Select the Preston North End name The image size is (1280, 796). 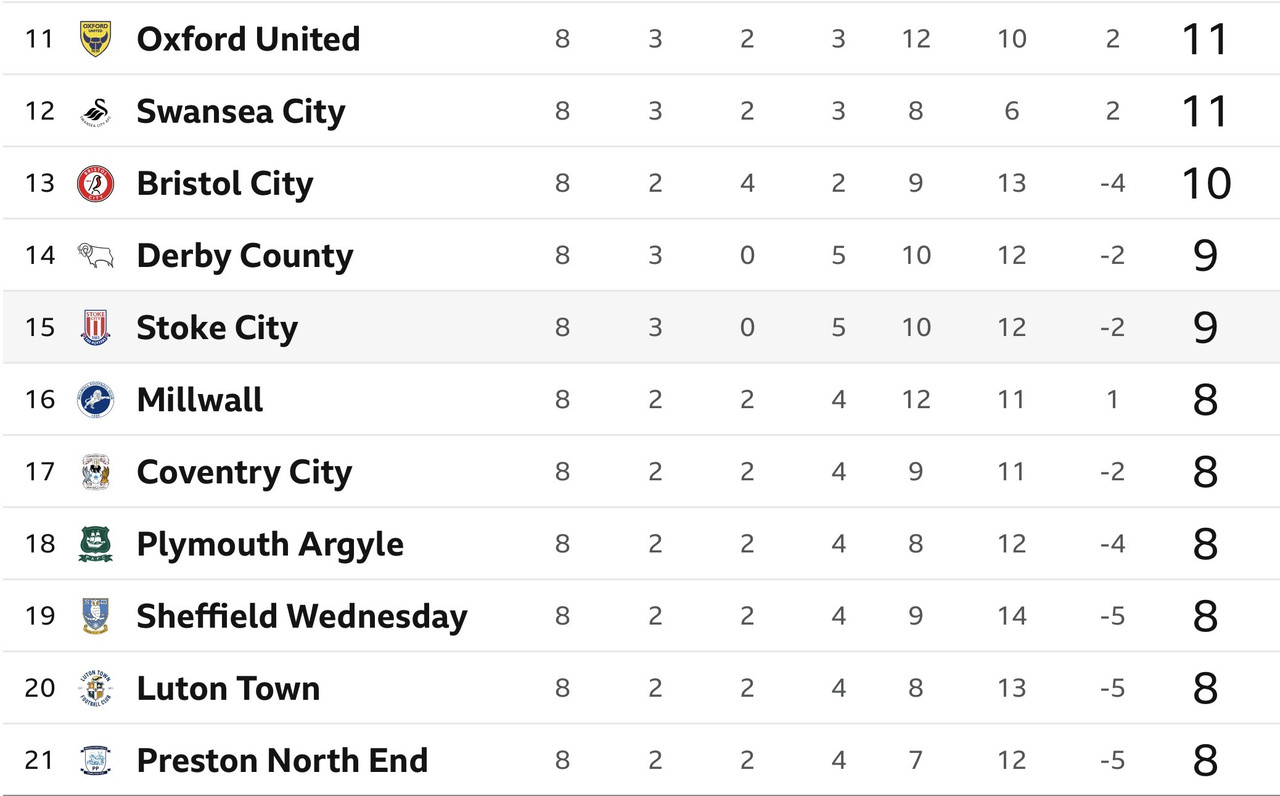[x=282, y=760]
